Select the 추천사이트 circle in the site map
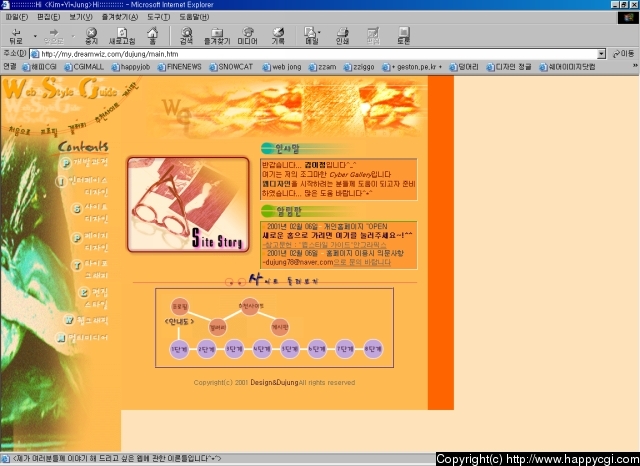 point(250,306)
